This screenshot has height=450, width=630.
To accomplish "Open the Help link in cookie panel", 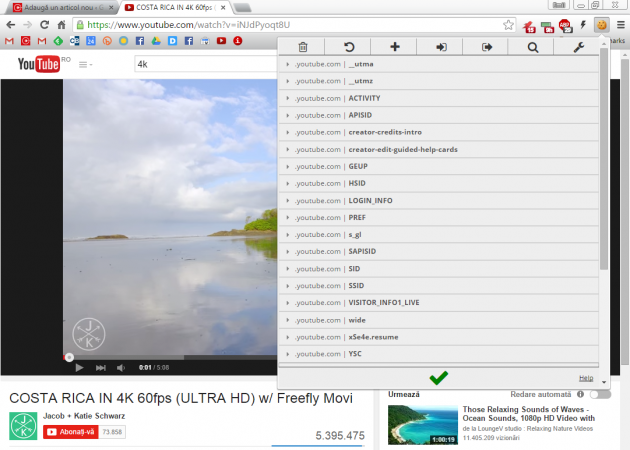I will (586, 378).
